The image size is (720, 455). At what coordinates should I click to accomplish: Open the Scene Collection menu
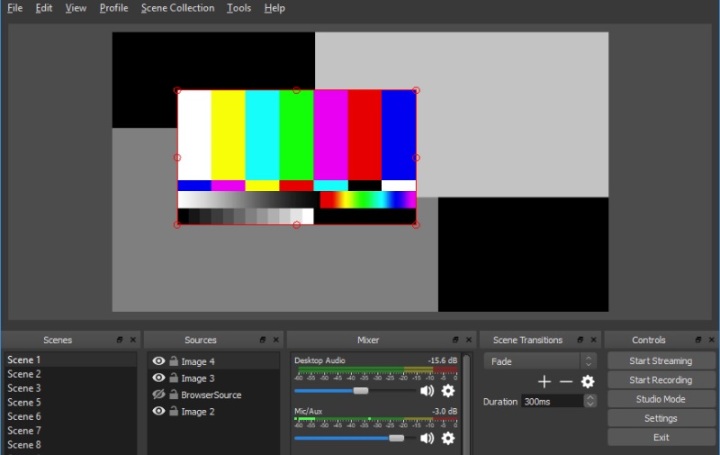178,8
